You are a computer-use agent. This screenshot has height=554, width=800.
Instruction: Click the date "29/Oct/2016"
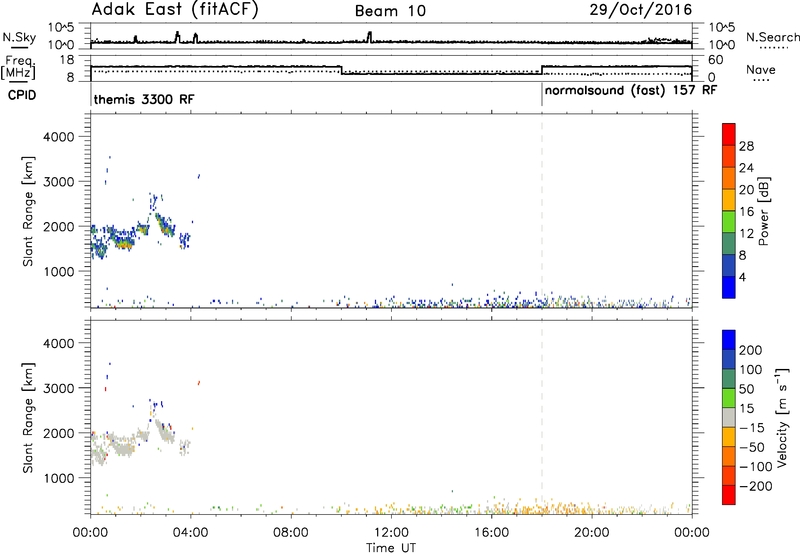(x=641, y=10)
